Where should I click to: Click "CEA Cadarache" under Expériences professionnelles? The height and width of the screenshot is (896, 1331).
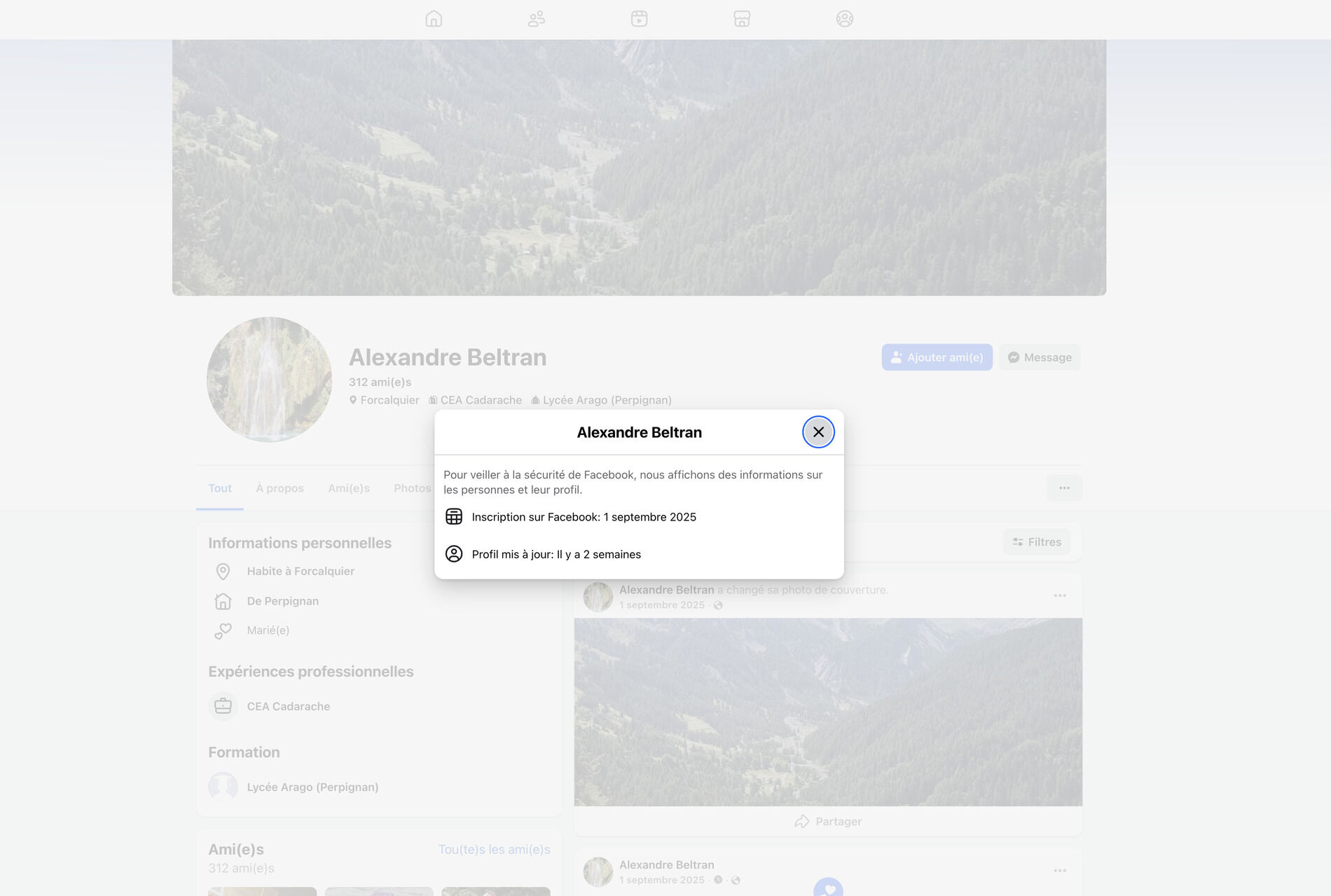coord(289,706)
